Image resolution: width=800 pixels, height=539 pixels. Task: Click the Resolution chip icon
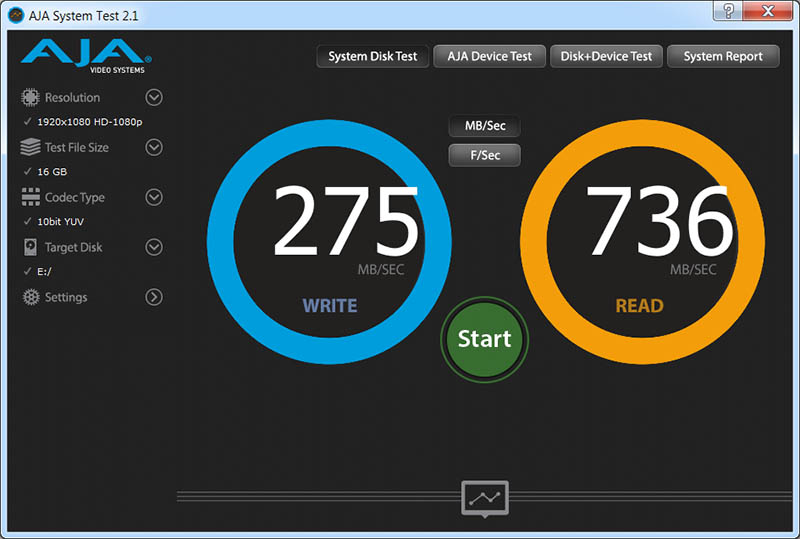(x=30, y=97)
